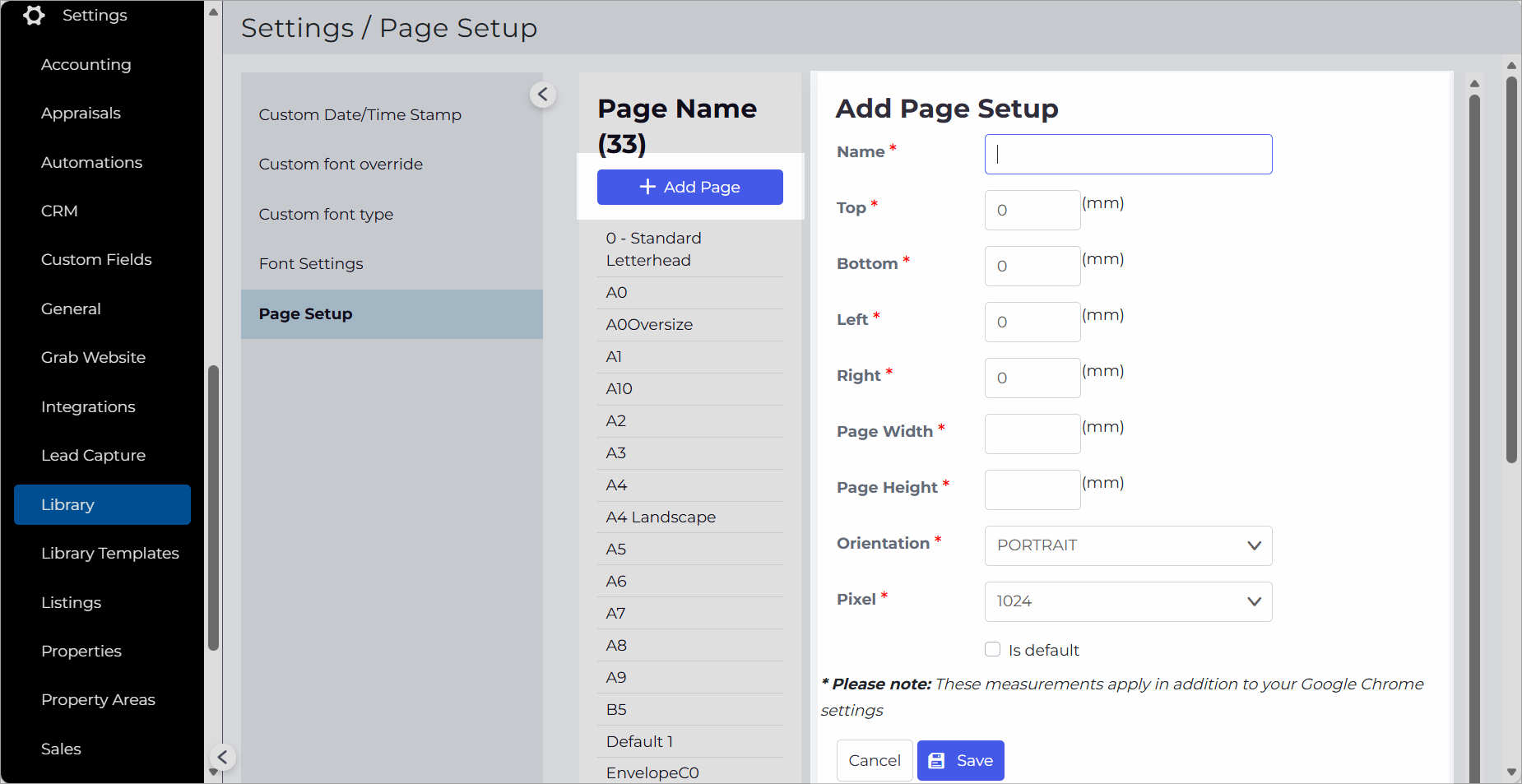This screenshot has width=1522, height=784.
Task: Select the A4 page entry
Action: click(689, 485)
